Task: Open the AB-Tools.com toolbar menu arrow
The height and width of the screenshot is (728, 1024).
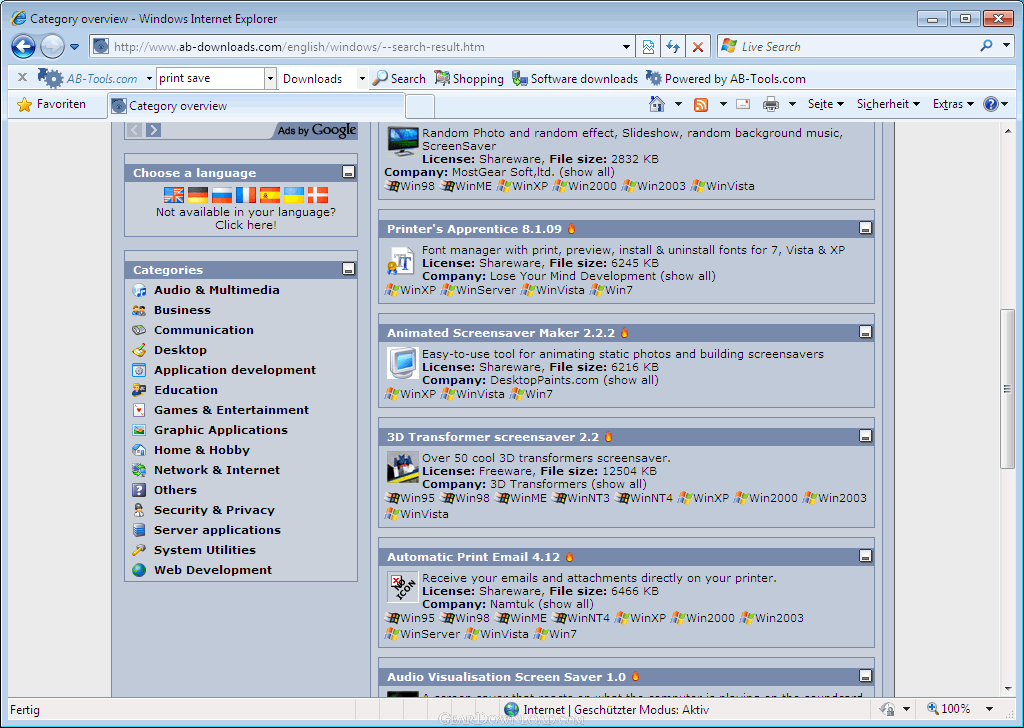Action: [x=149, y=78]
